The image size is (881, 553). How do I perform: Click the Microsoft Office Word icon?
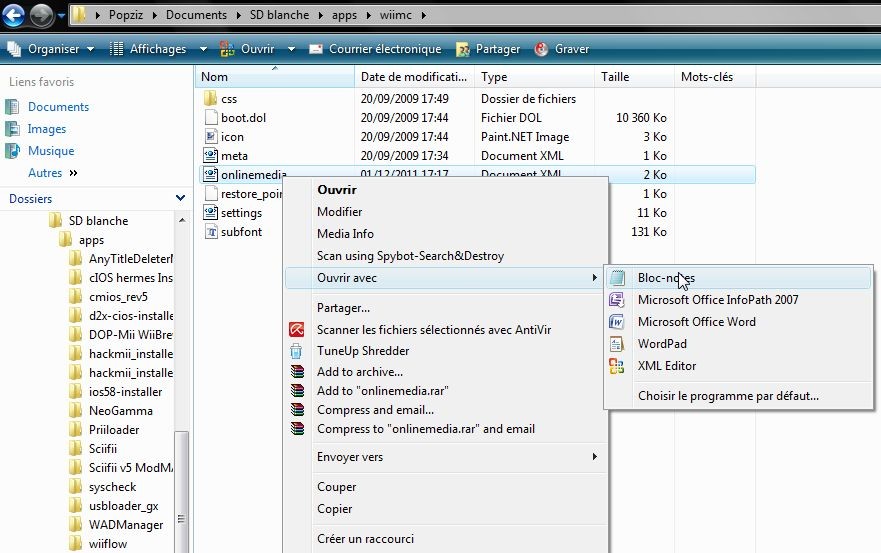tap(617, 321)
